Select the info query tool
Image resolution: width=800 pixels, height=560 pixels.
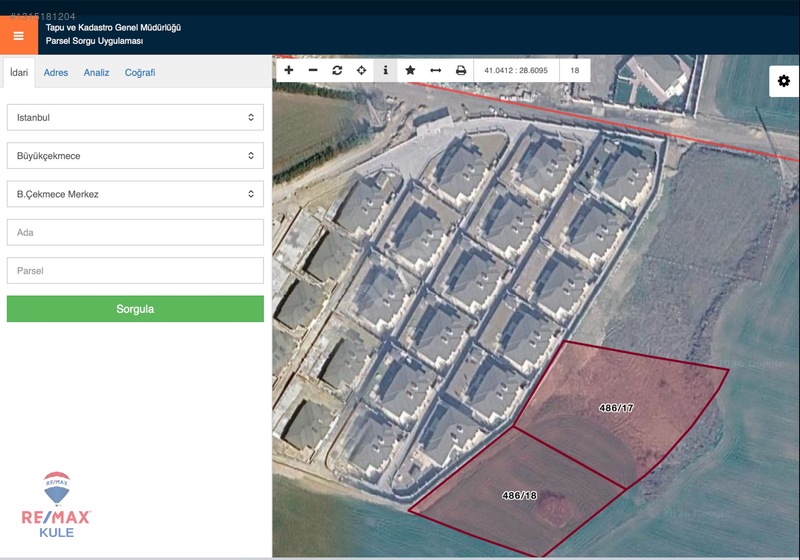pyautogui.click(x=386, y=70)
